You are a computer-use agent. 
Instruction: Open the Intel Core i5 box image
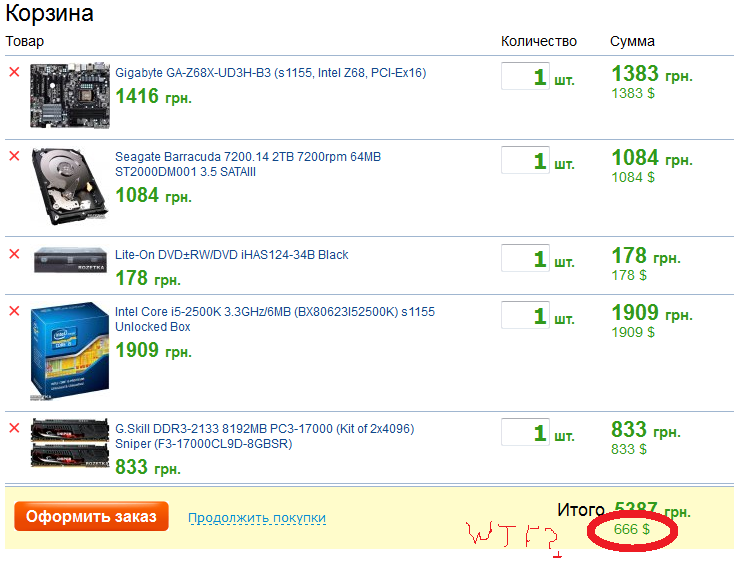(70, 351)
